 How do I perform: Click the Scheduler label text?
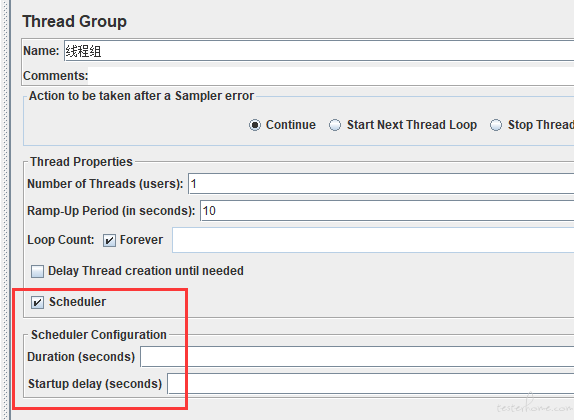point(78,302)
